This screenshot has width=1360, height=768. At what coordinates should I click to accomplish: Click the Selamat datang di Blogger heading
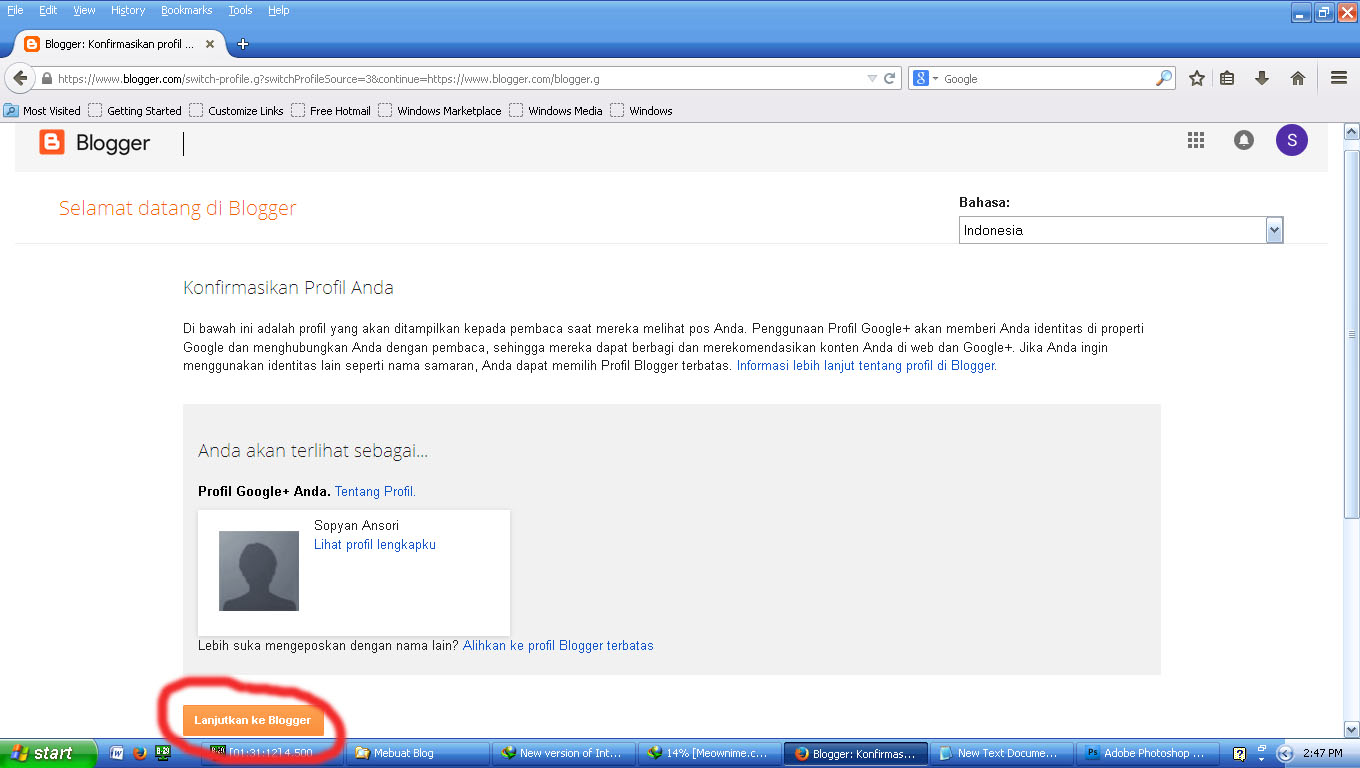click(x=177, y=209)
